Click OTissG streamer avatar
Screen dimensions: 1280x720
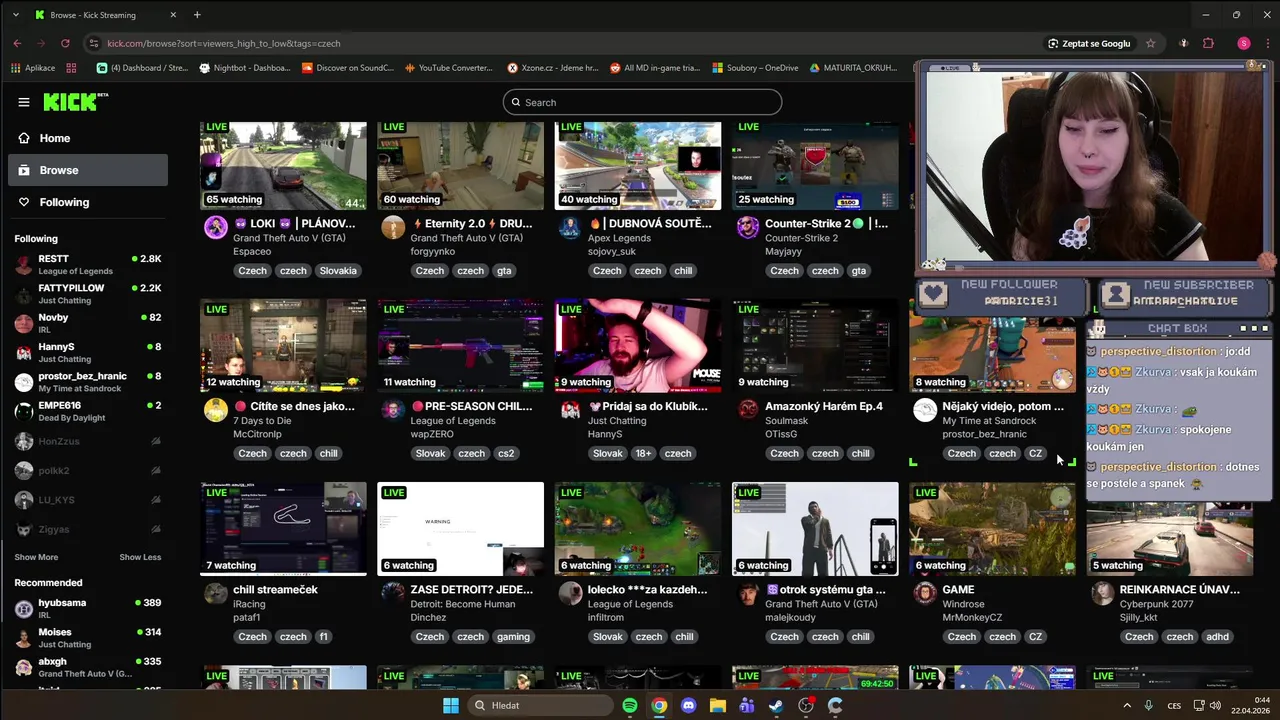748,410
